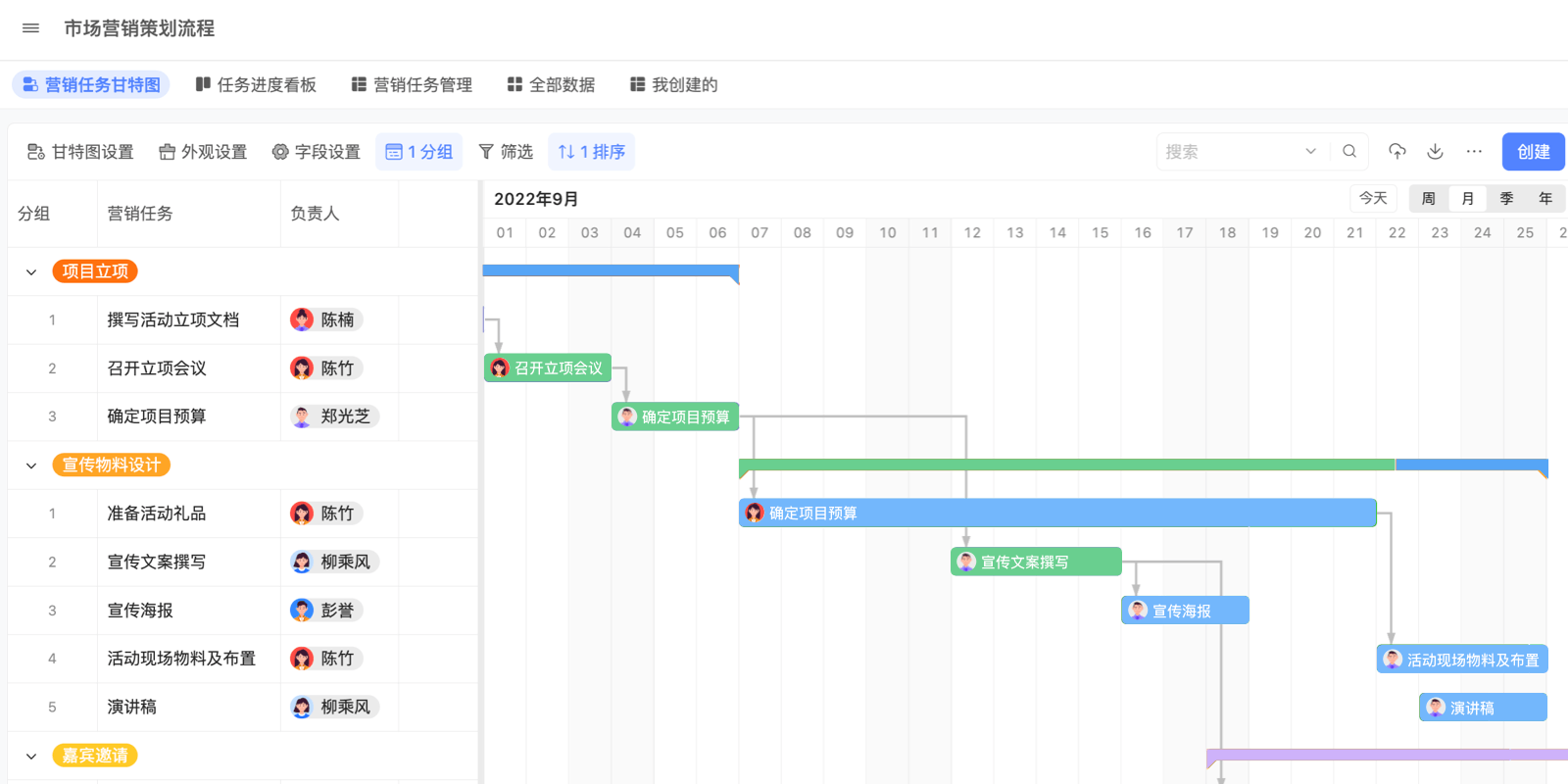Open 外观设置 appearance settings
Viewport: 1568px width, 784px height.
(x=203, y=152)
